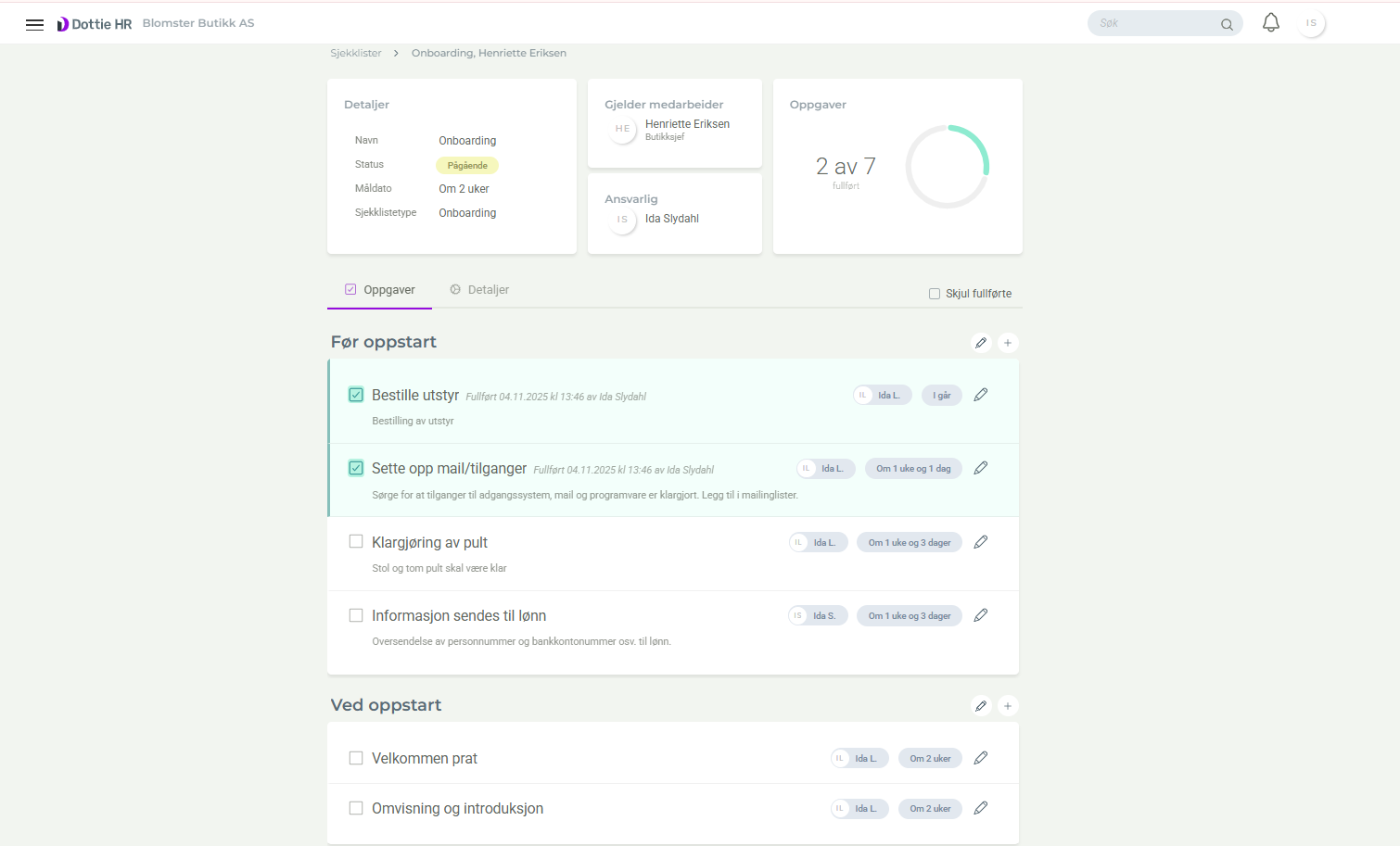Screen dimensions: 1400x846
Task: Enable the Skjul fullførte checkbox
Action: 935,293
